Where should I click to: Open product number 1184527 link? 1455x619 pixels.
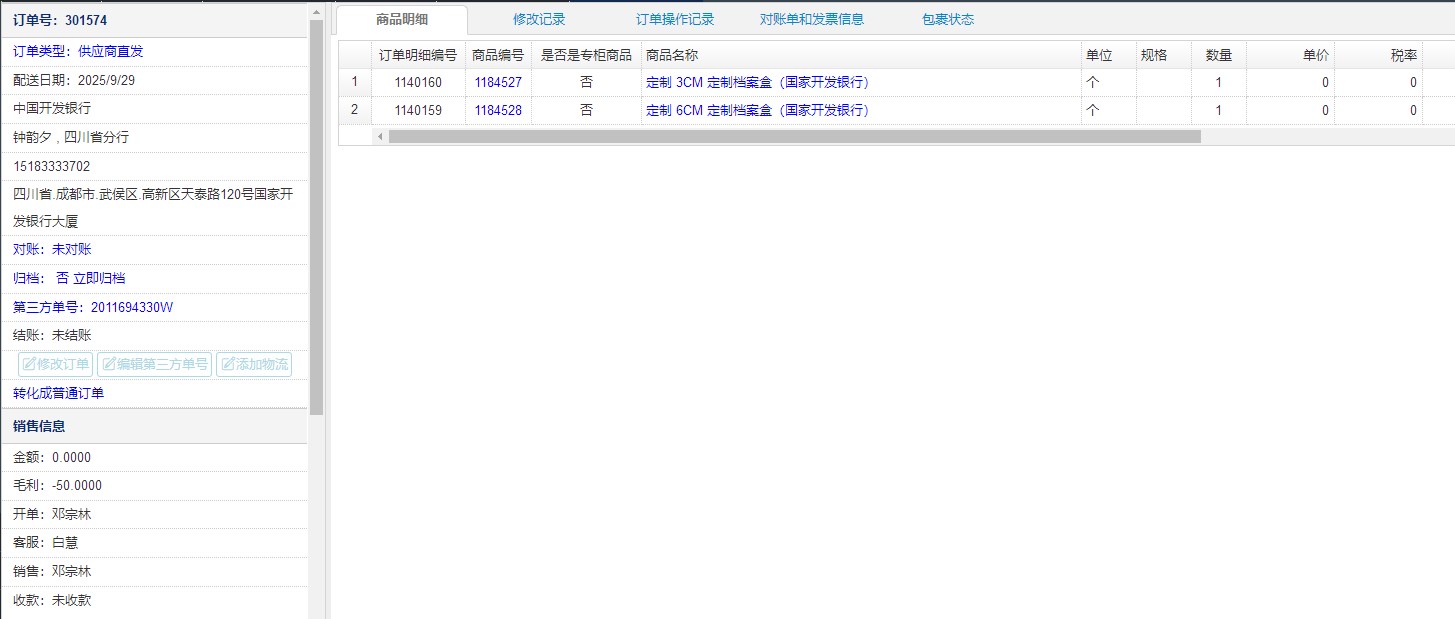point(497,82)
